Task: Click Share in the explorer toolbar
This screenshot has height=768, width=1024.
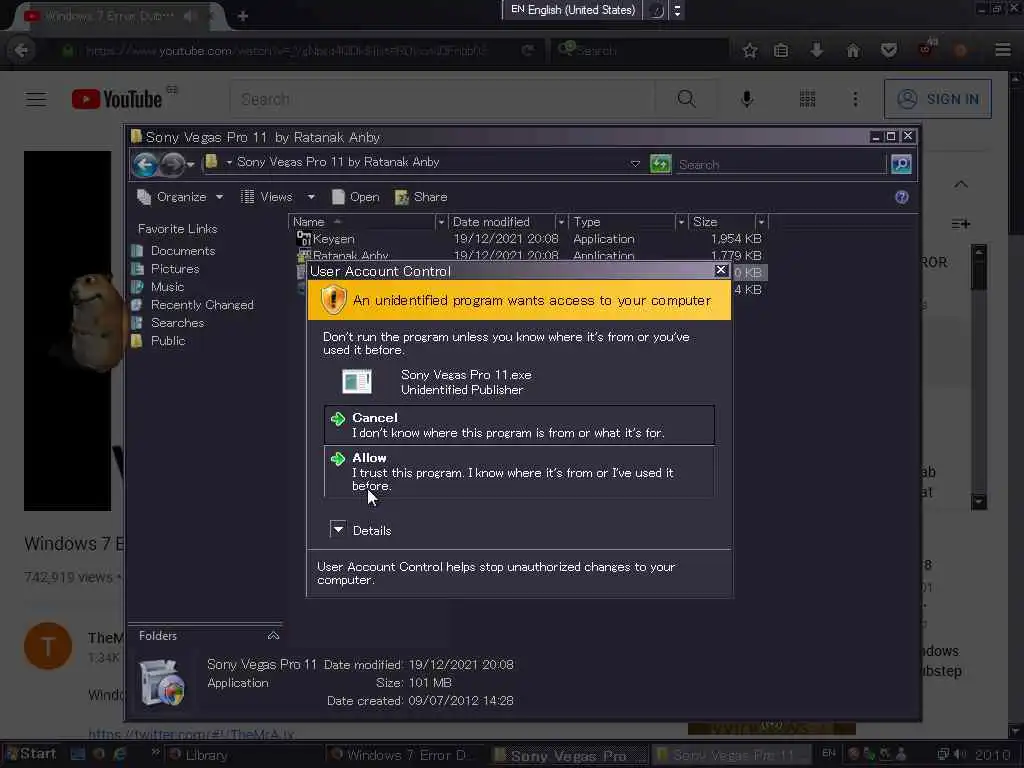Action: [421, 197]
